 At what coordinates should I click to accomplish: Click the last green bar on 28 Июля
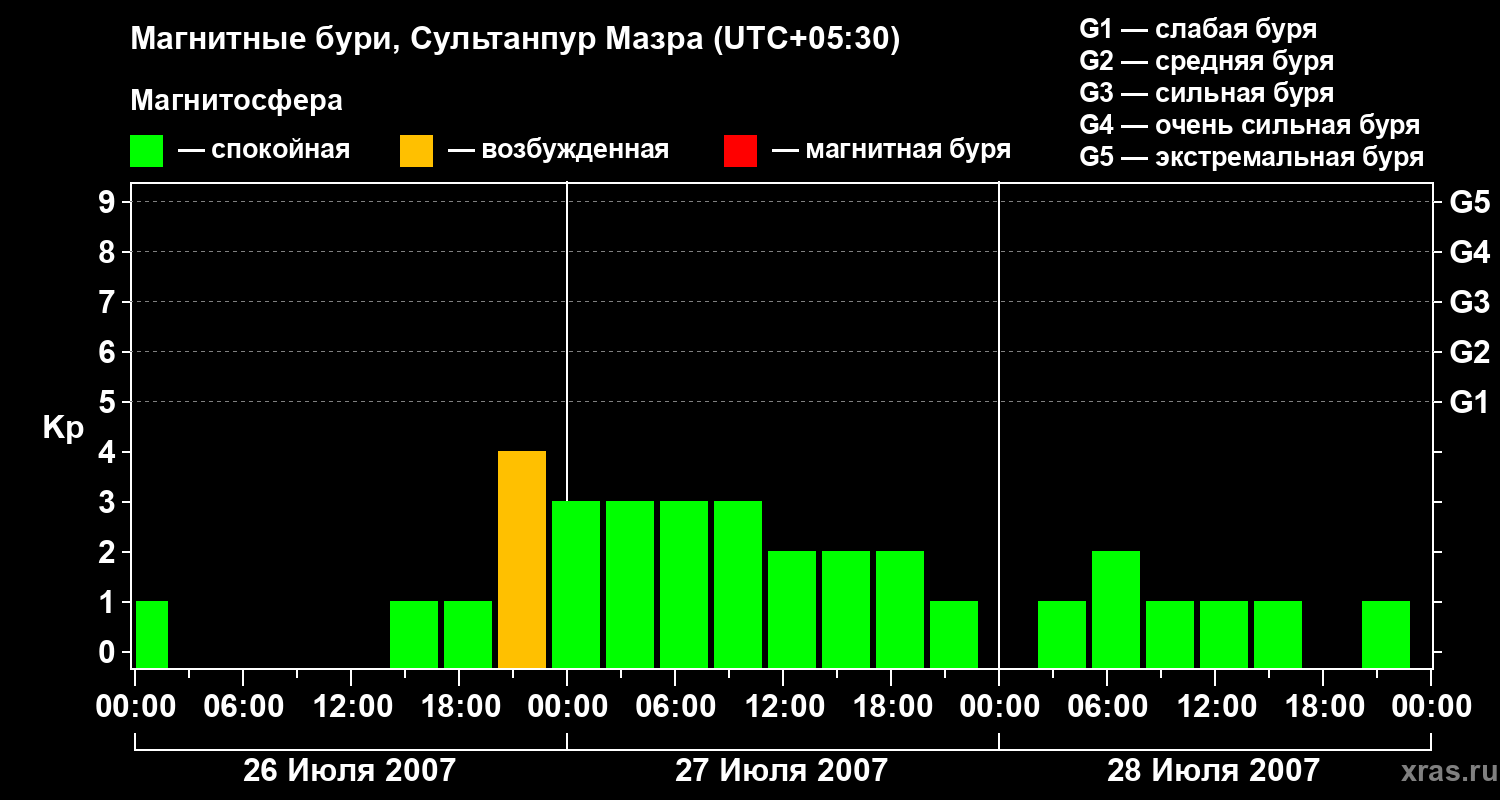[1386, 635]
